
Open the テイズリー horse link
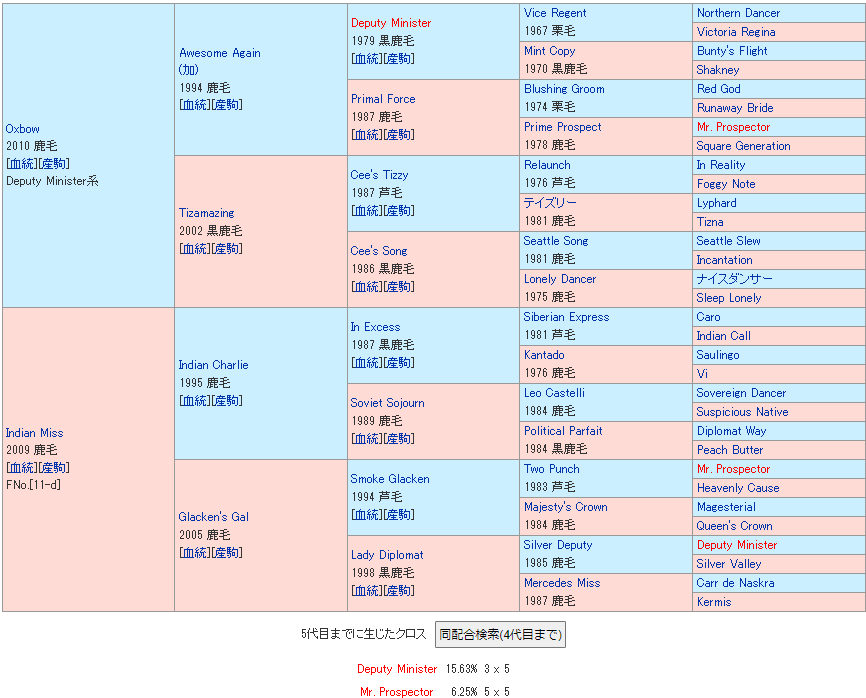(550, 203)
